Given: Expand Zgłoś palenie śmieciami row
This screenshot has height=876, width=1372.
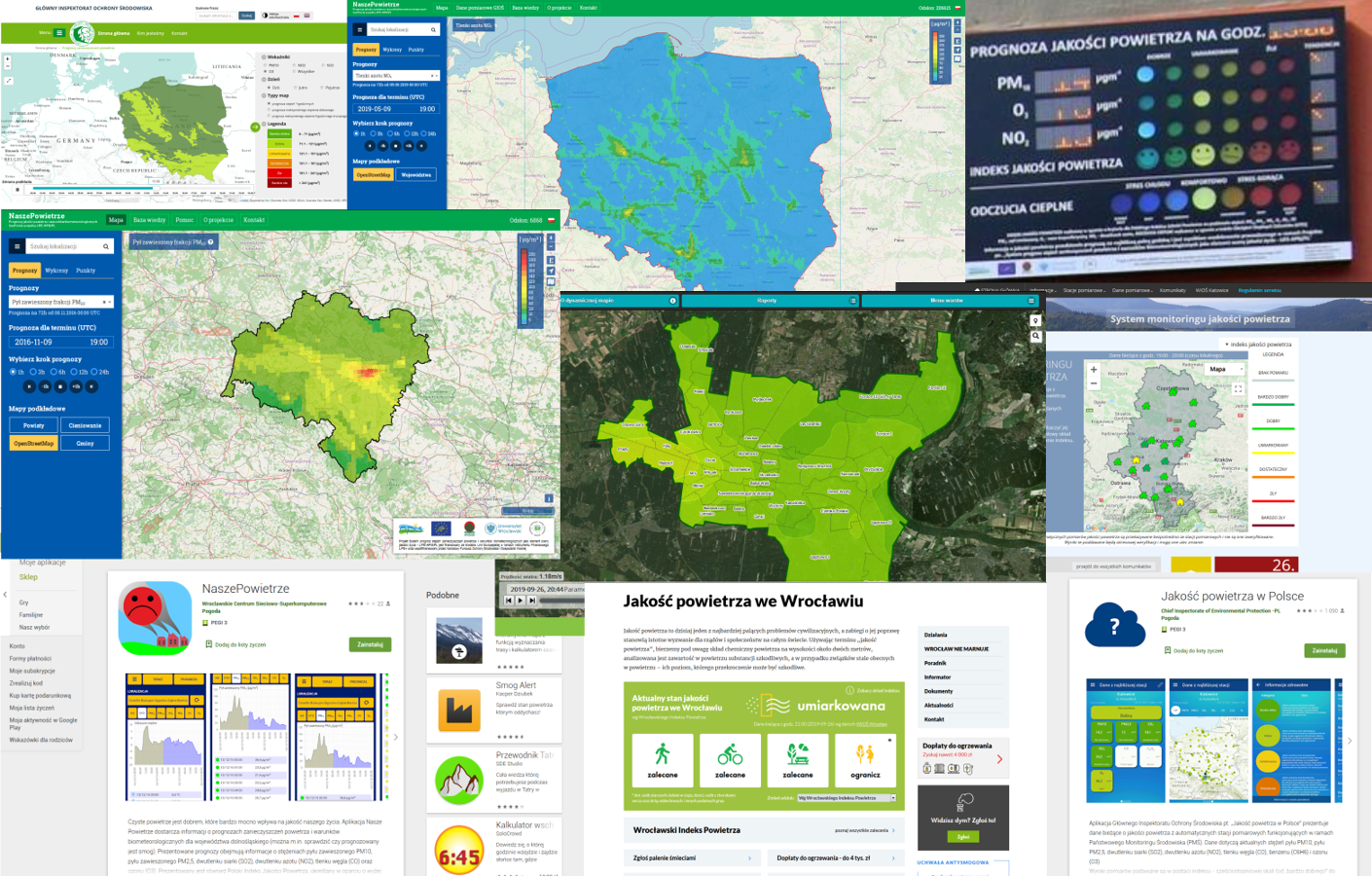Looking at the screenshot, I should coord(690,858).
